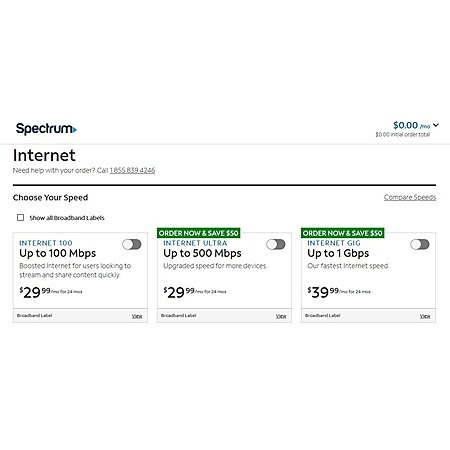Screen dimensions: 450x450
Task: Click the Internet Ultra save $50 banner
Action: [199, 233]
